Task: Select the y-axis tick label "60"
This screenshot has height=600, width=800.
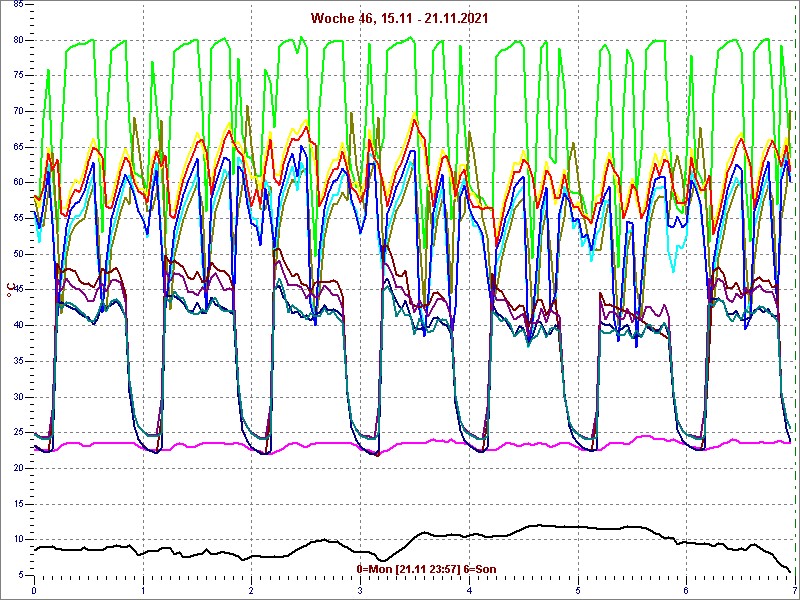Action: [17, 183]
